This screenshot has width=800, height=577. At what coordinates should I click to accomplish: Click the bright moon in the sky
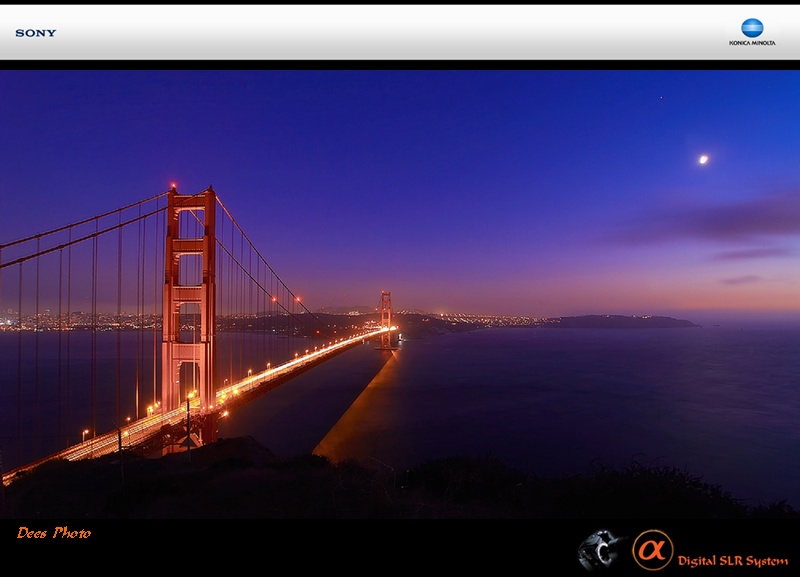(703, 159)
